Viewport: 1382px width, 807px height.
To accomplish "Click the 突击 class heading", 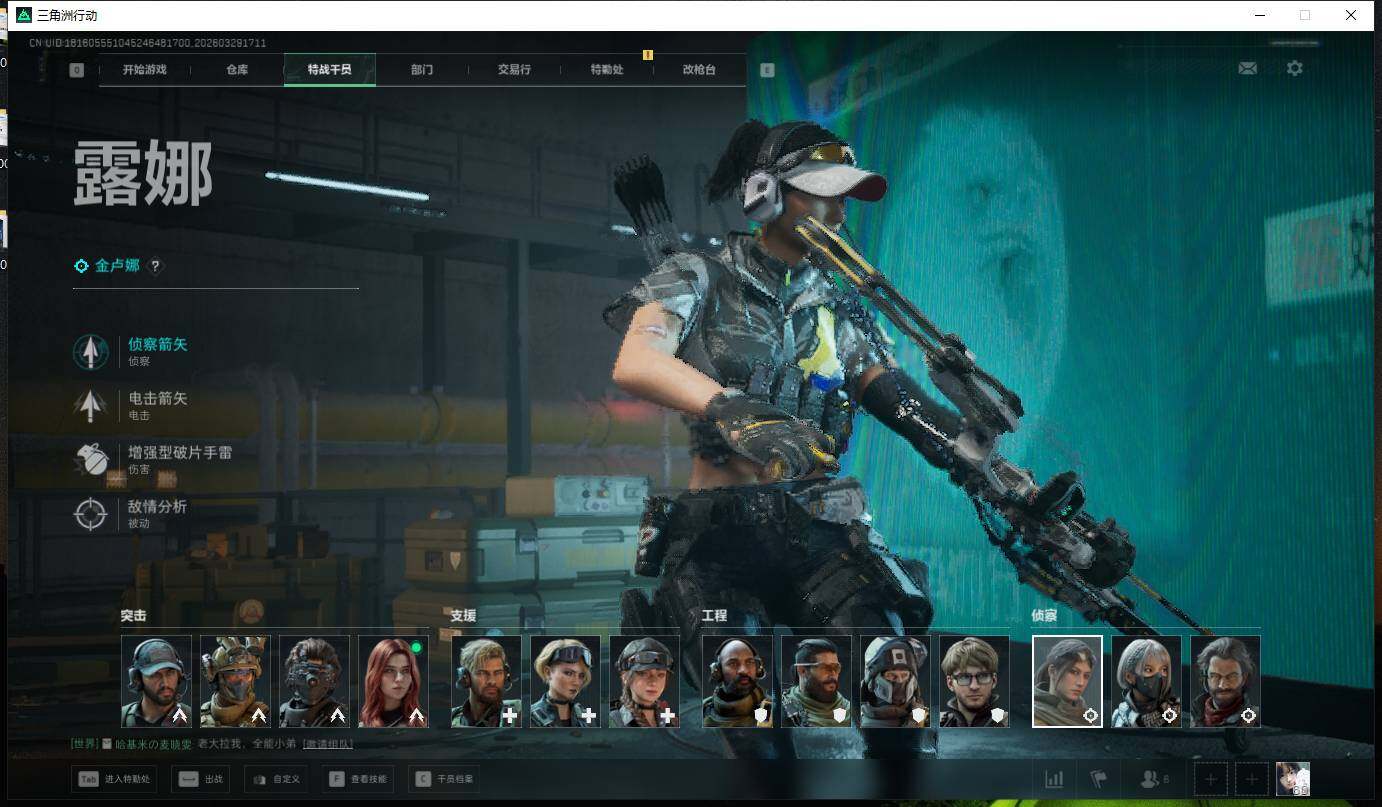I will coord(133,616).
